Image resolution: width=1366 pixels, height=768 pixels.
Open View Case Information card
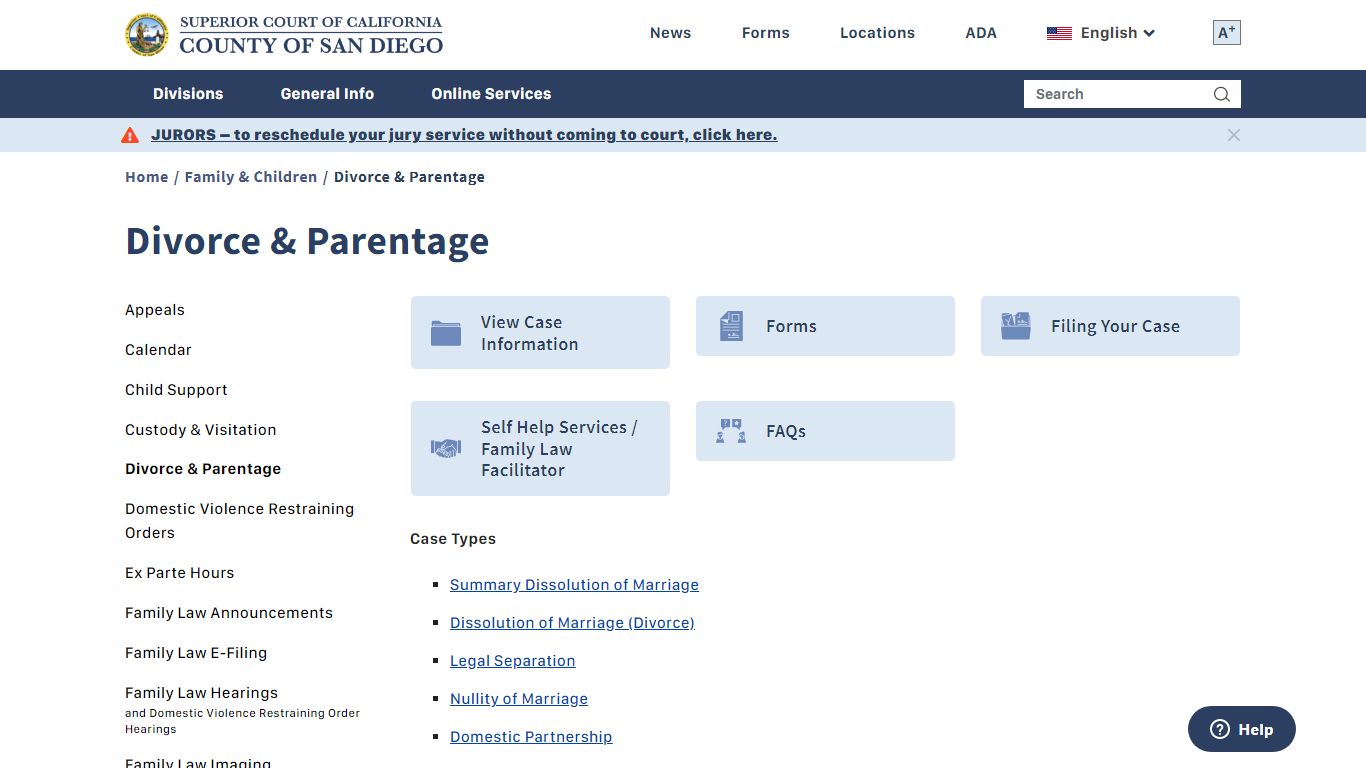(x=540, y=333)
